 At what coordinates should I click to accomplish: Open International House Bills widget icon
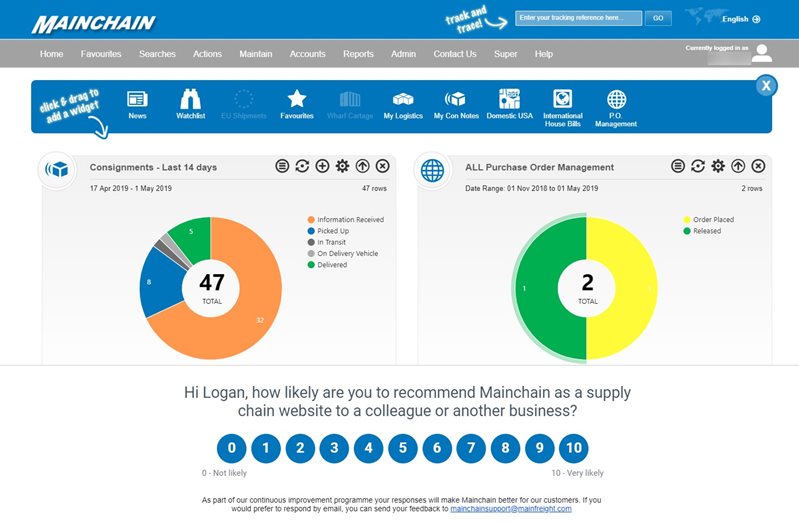[563, 99]
